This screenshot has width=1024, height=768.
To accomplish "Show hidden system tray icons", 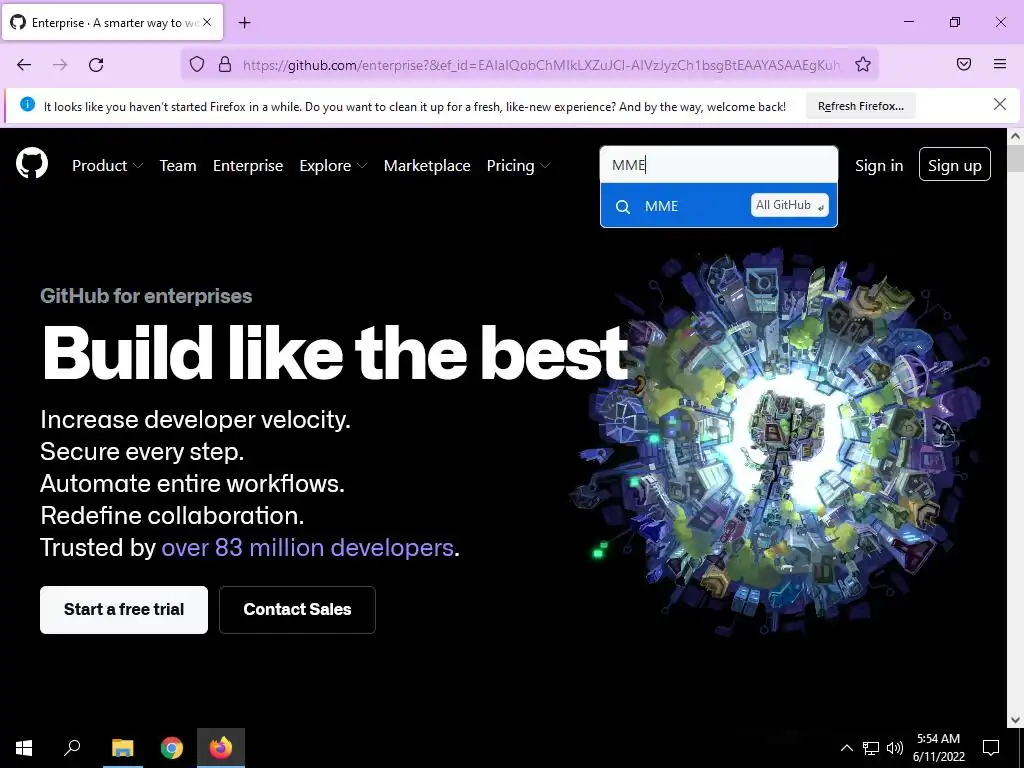I will (846, 748).
